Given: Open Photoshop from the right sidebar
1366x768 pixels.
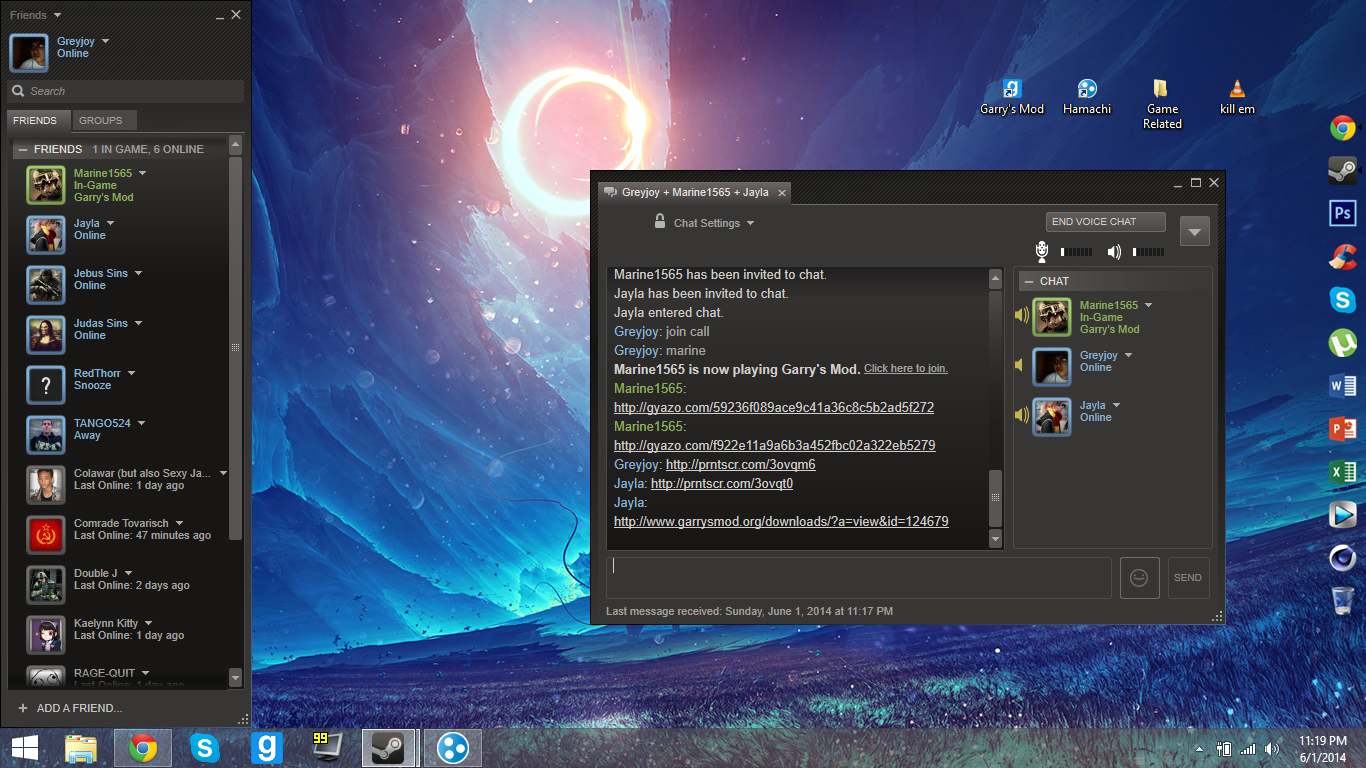Looking at the screenshot, I should click(1342, 213).
